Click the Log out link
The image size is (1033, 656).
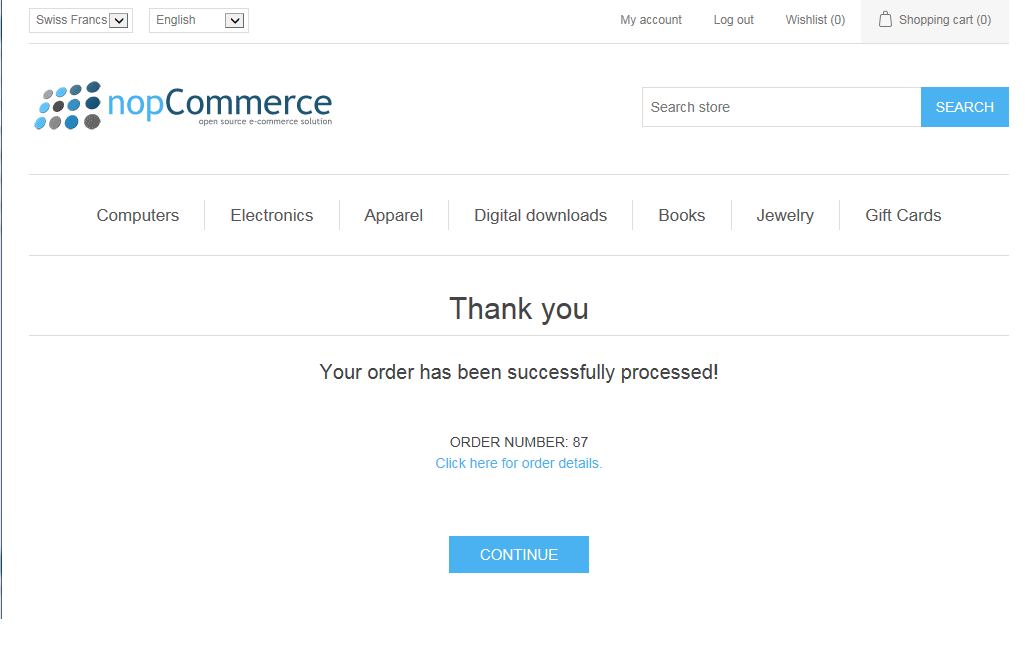[x=734, y=20]
